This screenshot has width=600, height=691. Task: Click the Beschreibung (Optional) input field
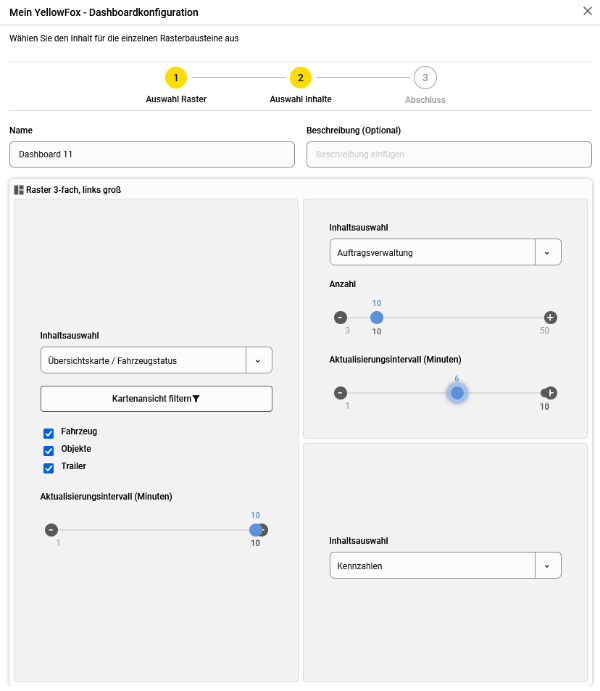coord(448,154)
